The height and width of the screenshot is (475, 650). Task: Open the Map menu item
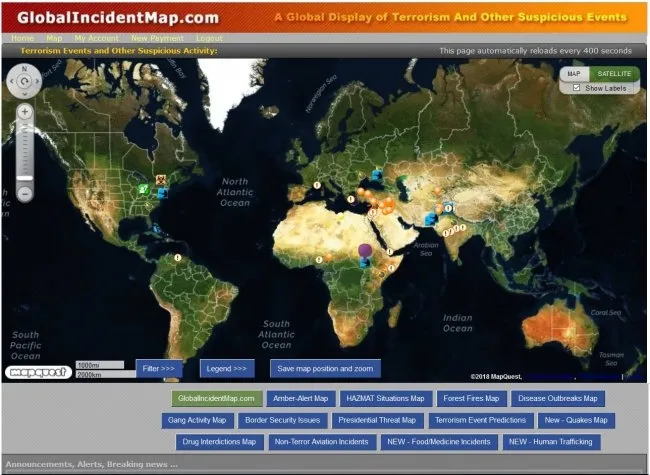54,38
